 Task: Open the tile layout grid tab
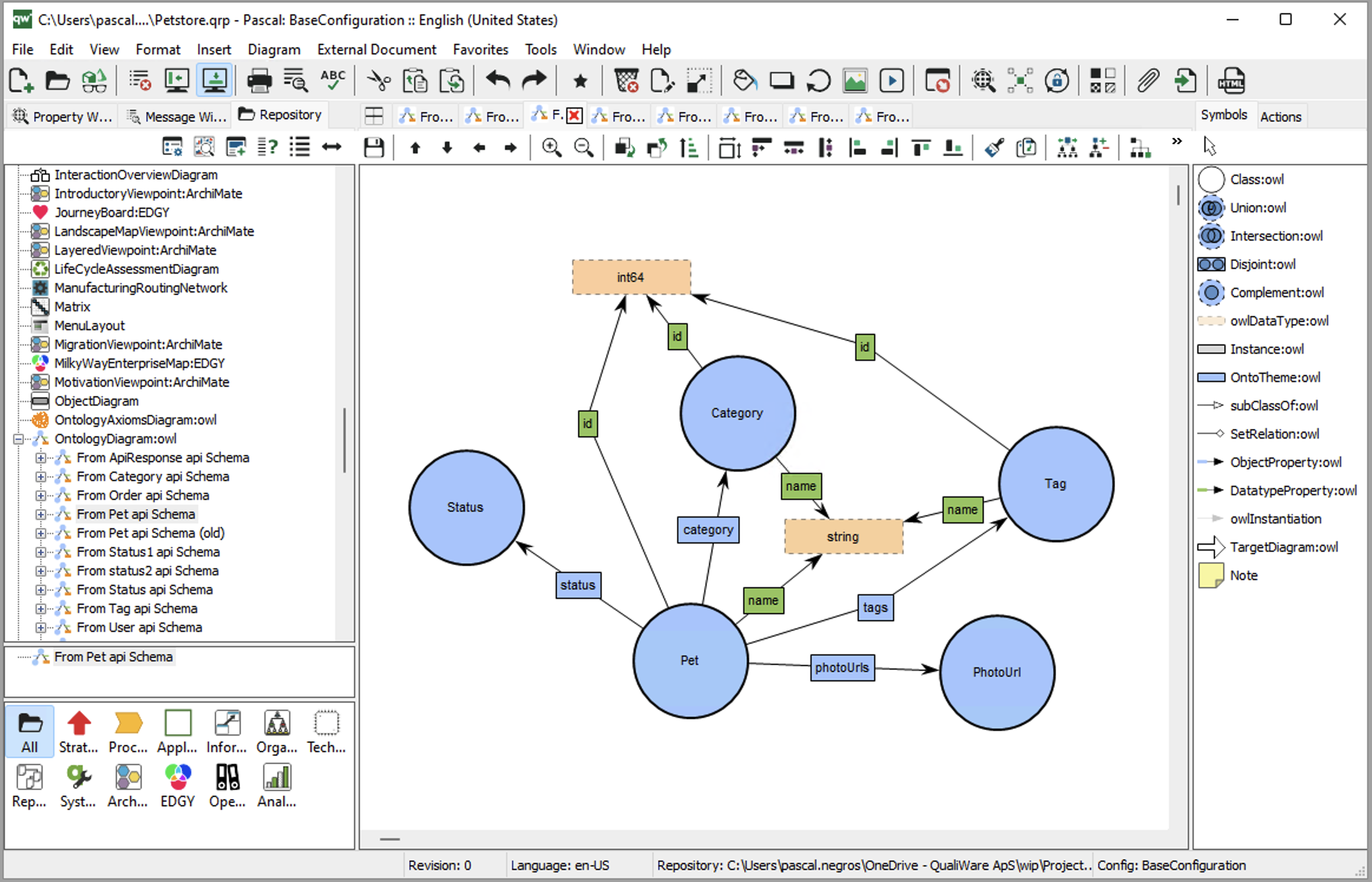tap(374, 116)
